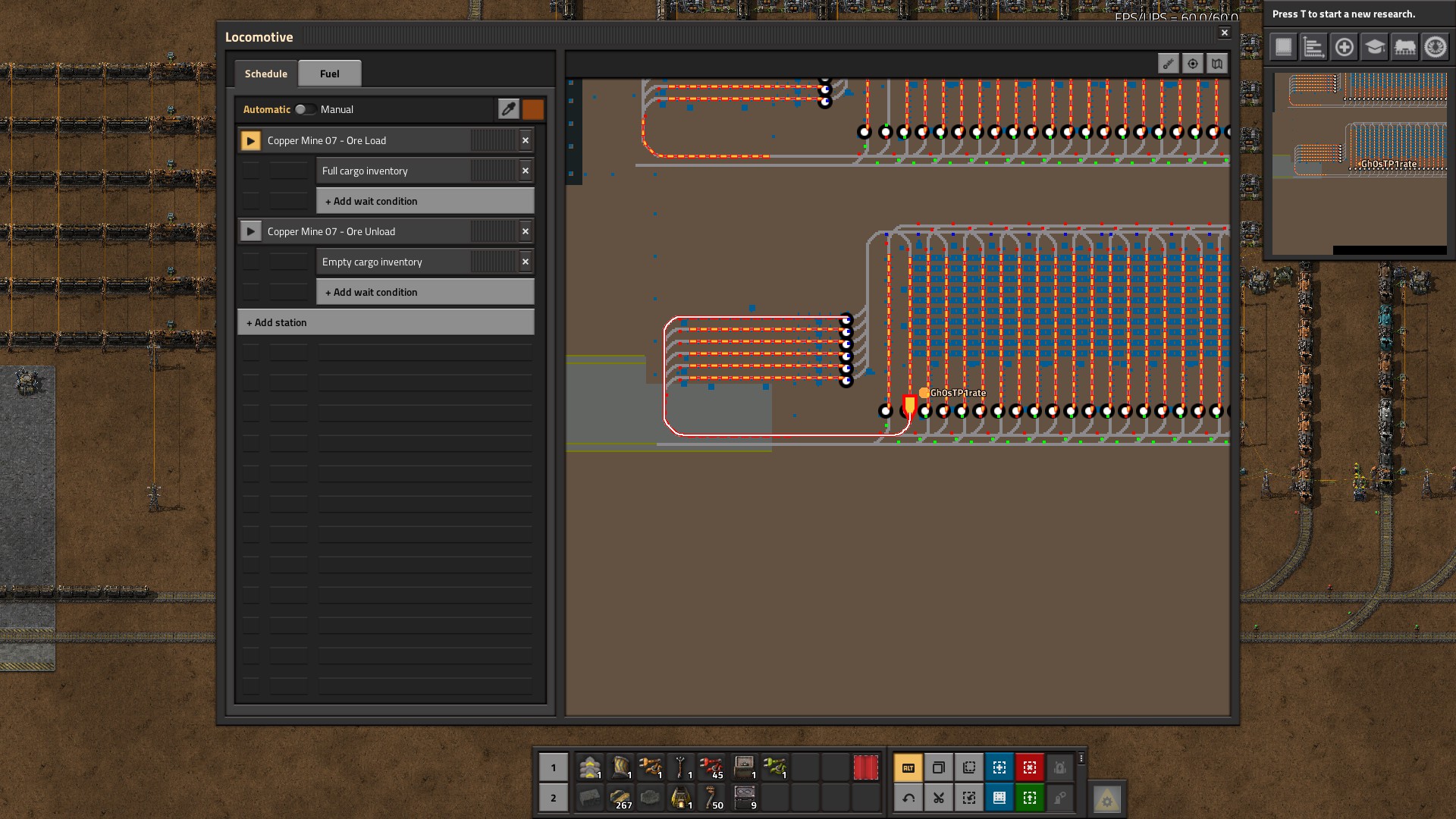Close the Locomotive window
This screenshot has height=819, width=1456.
(x=1224, y=33)
